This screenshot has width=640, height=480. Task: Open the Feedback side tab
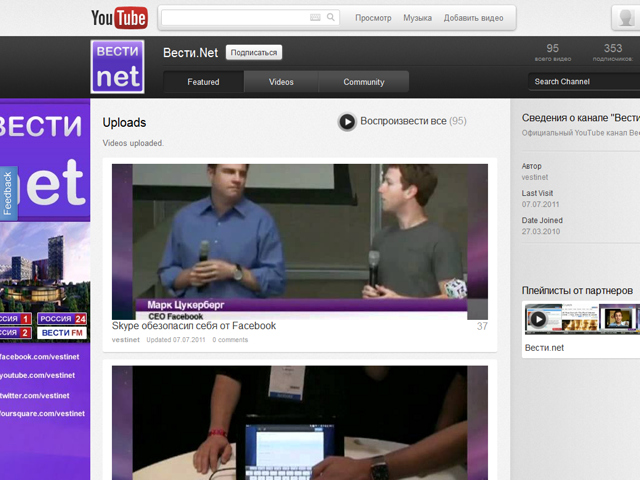click(9, 193)
